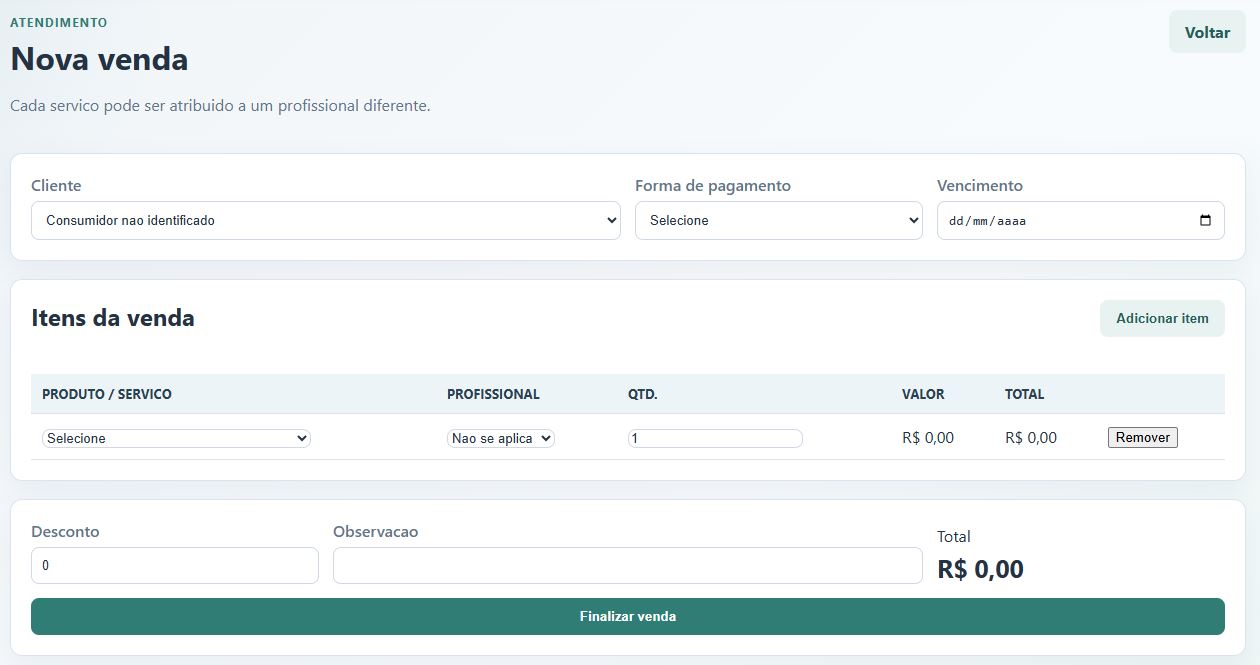Click the 'Cliente' field label
The height and width of the screenshot is (665, 1260).
tap(56, 185)
